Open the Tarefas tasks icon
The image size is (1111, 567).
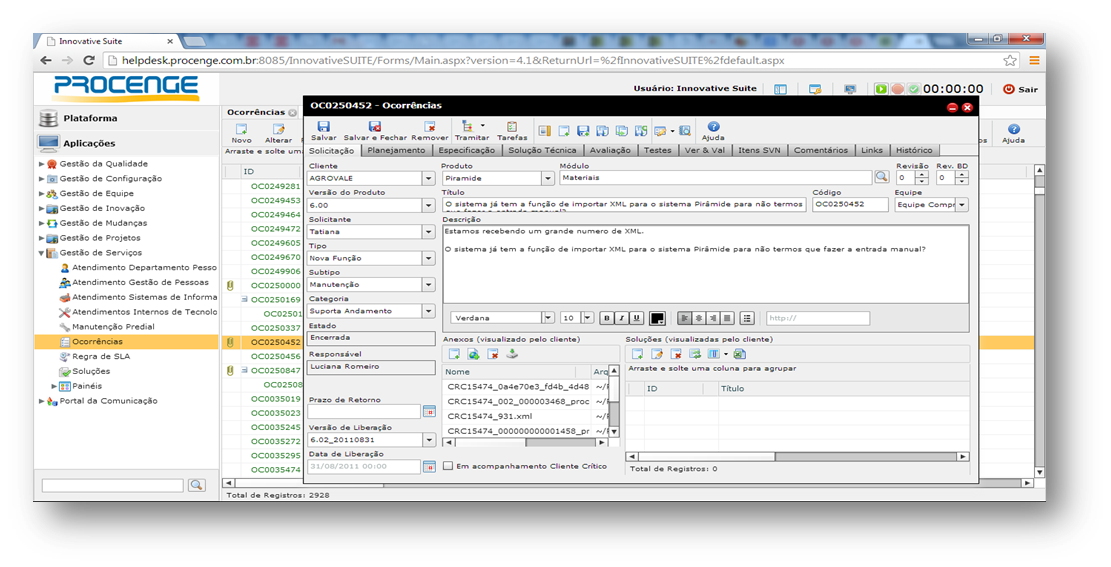tap(512, 127)
